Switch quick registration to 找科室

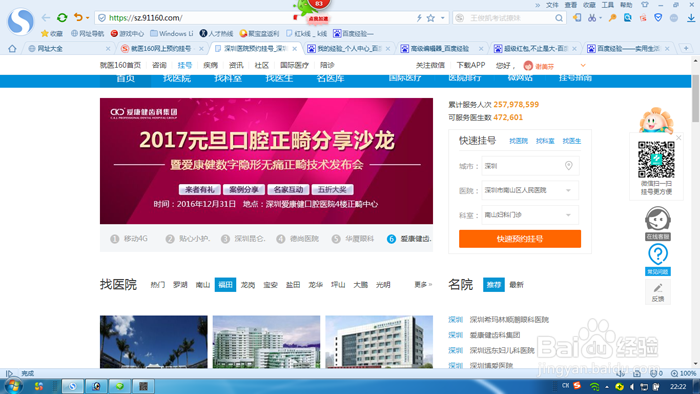(x=545, y=141)
